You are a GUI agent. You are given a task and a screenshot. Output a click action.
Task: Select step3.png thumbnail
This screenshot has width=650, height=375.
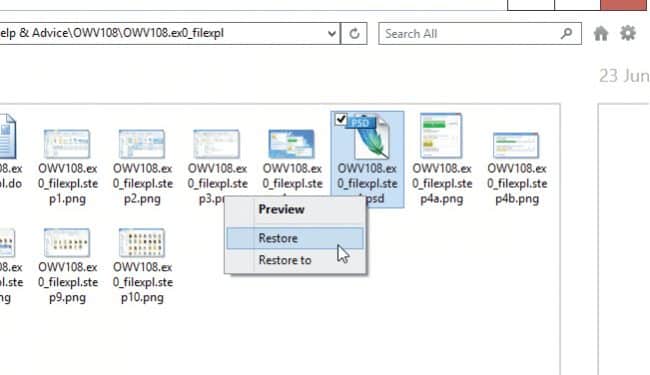pyautogui.click(x=216, y=144)
